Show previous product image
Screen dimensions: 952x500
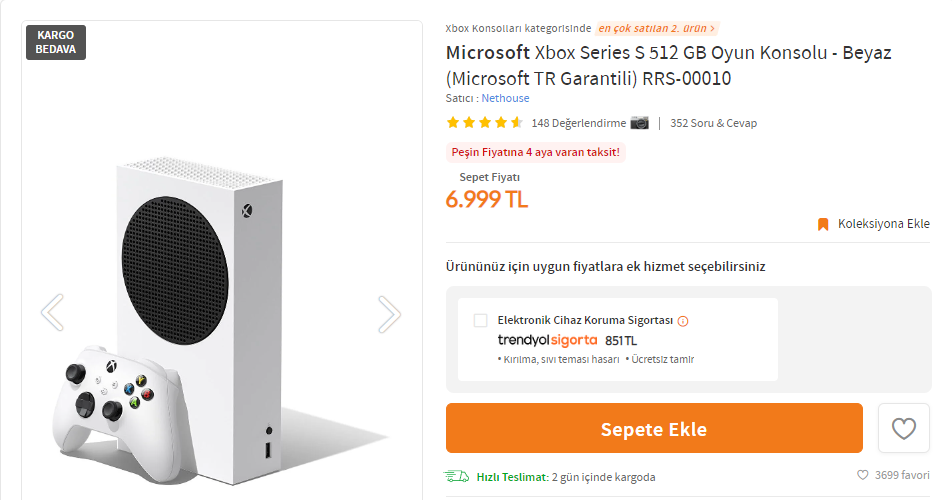(52, 313)
